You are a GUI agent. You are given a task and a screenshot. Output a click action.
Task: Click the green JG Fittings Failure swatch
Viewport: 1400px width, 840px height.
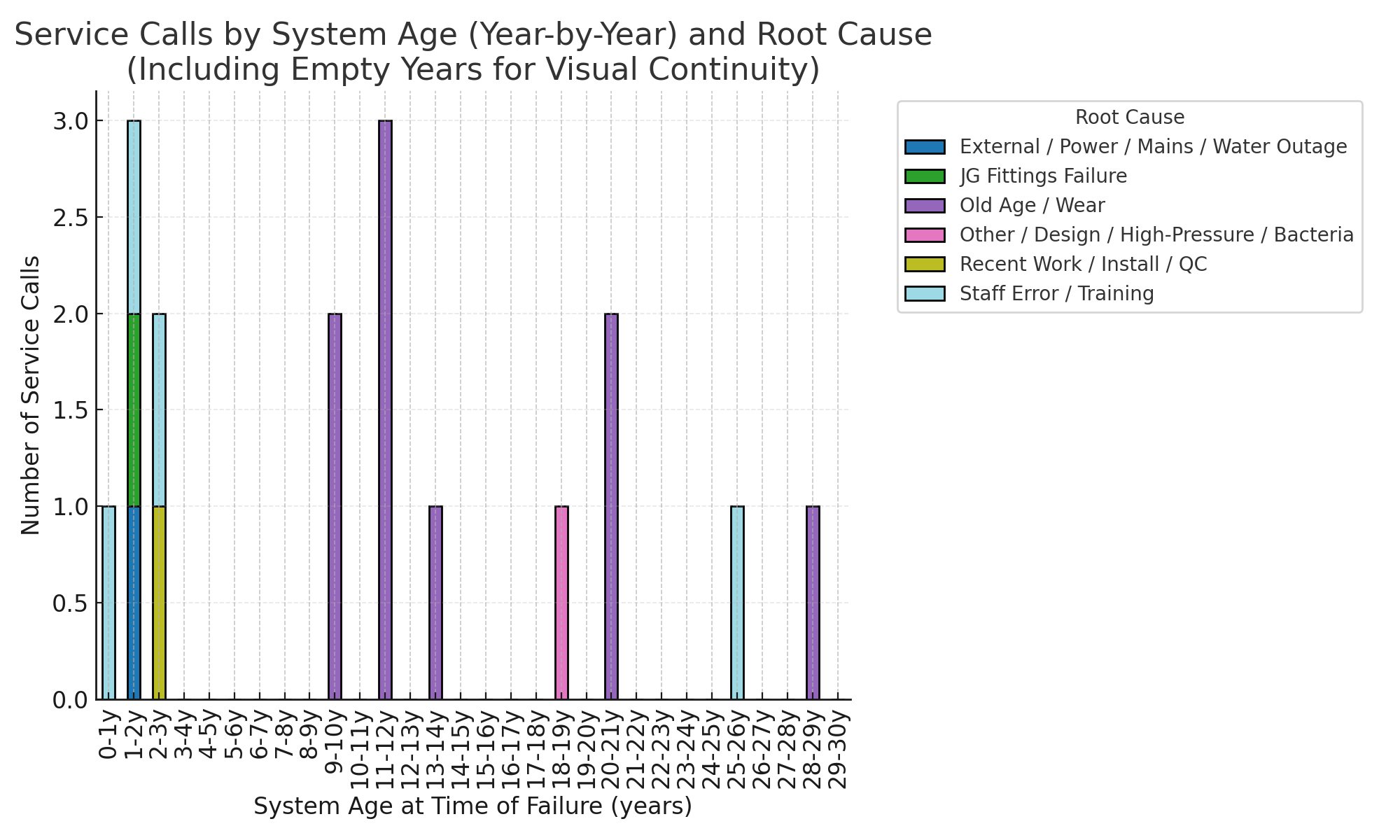point(925,176)
